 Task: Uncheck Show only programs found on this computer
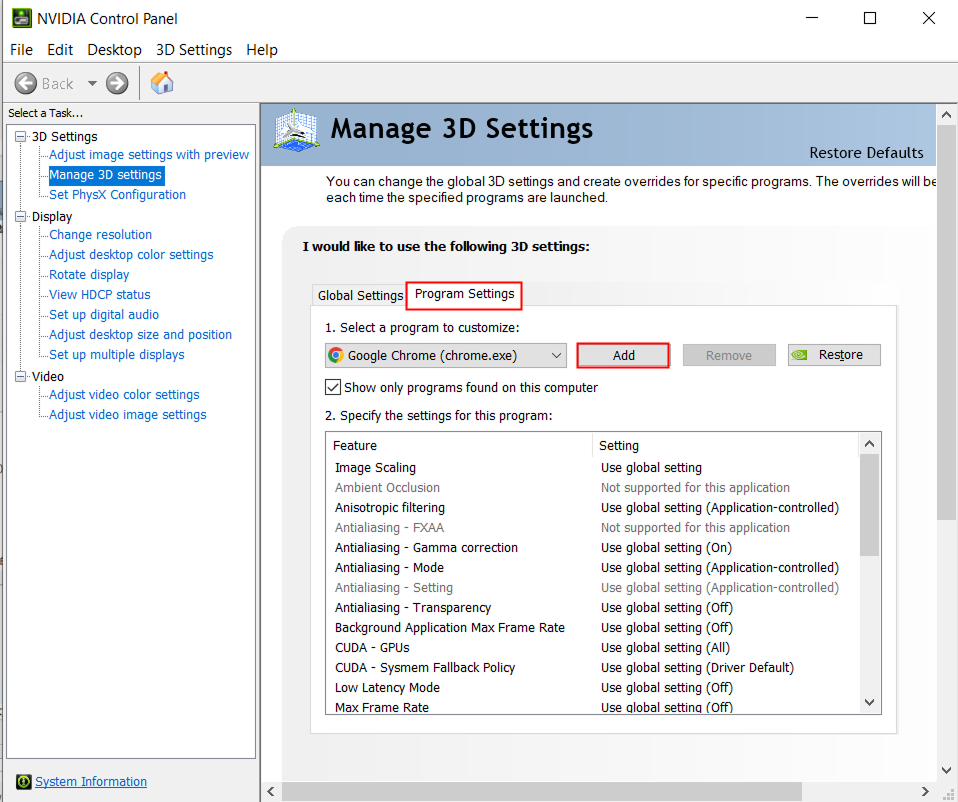pyautogui.click(x=333, y=387)
